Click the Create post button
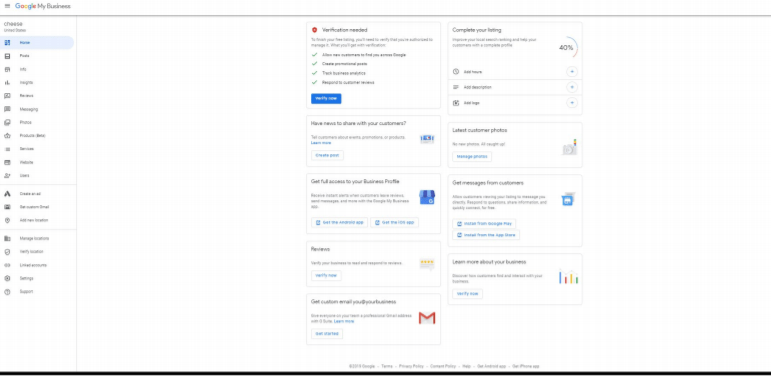The width and height of the screenshot is (771, 376). point(327,155)
